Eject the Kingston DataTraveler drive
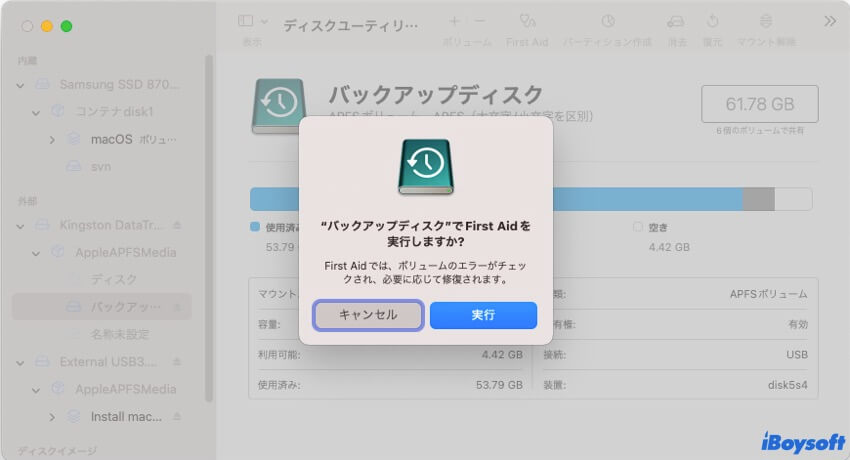Image resolution: width=850 pixels, height=460 pixels. click(x=177, y=225)
